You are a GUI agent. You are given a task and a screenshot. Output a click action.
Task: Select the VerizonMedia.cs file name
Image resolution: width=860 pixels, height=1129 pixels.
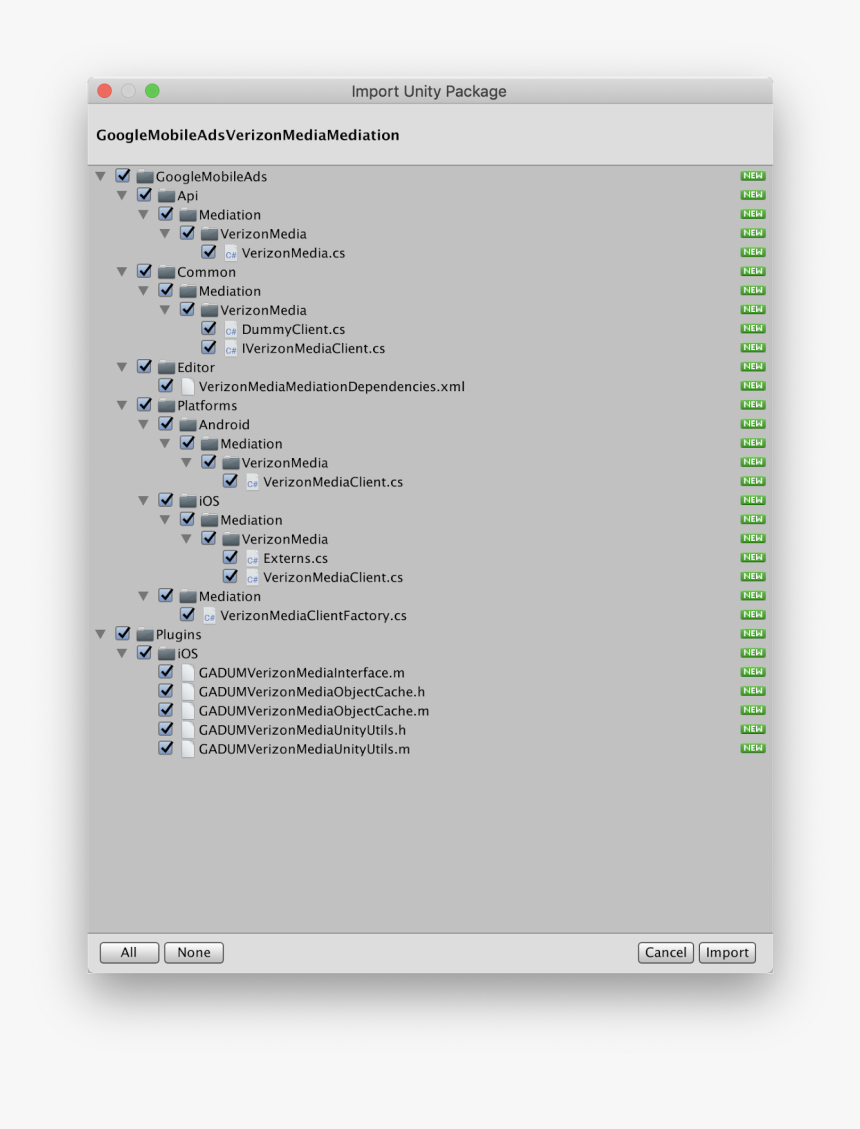click(293, 253)
